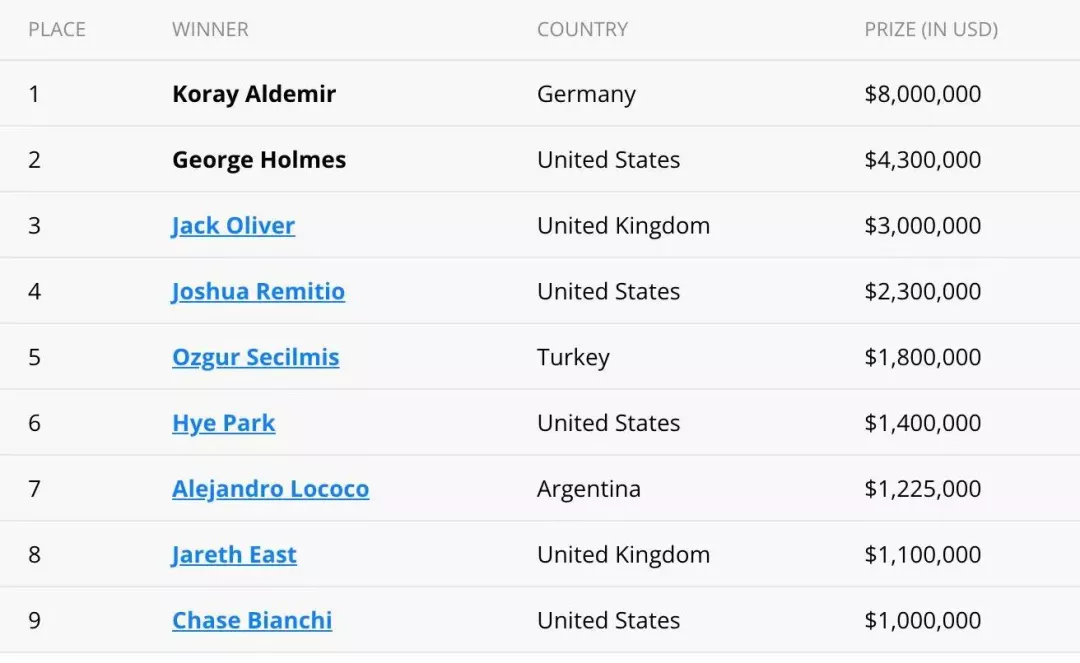Visit the Alejandro Lococo link
Image resolution: width=1080 pixels, height=663 pixels.
pos(271,489)
